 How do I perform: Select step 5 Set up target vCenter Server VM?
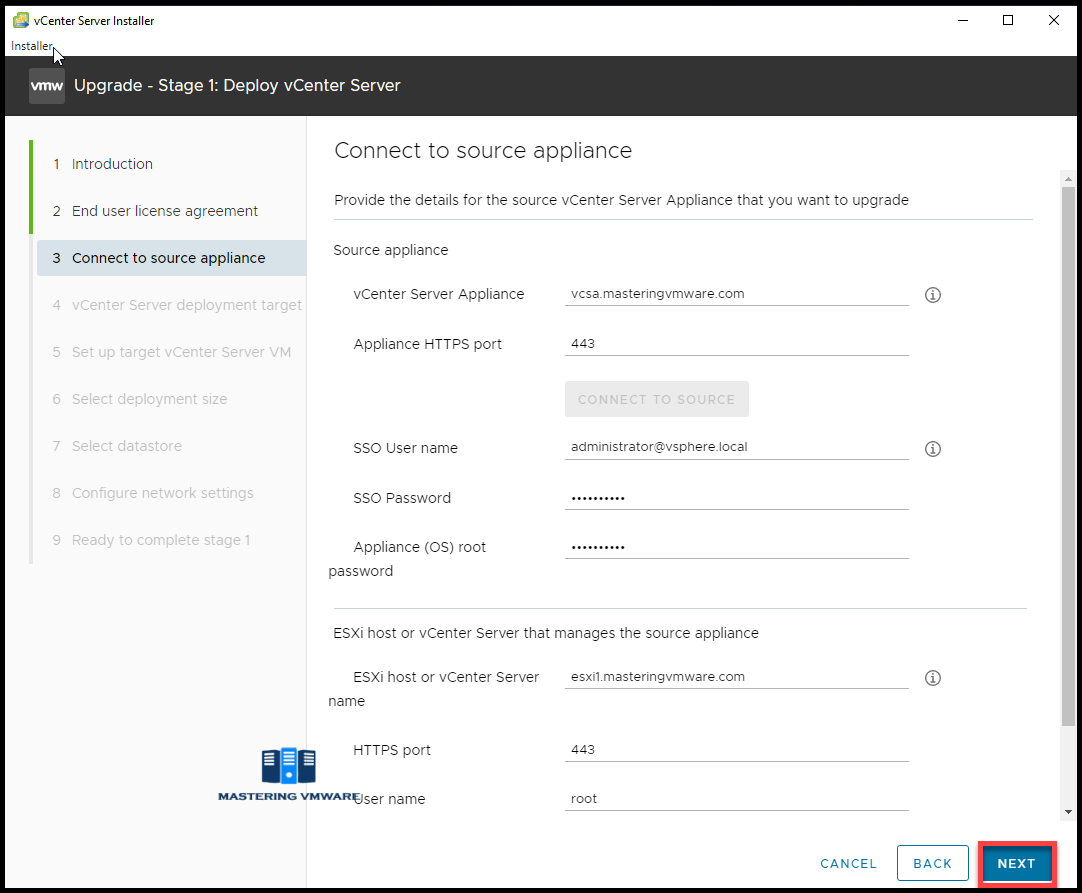point(171,352)
